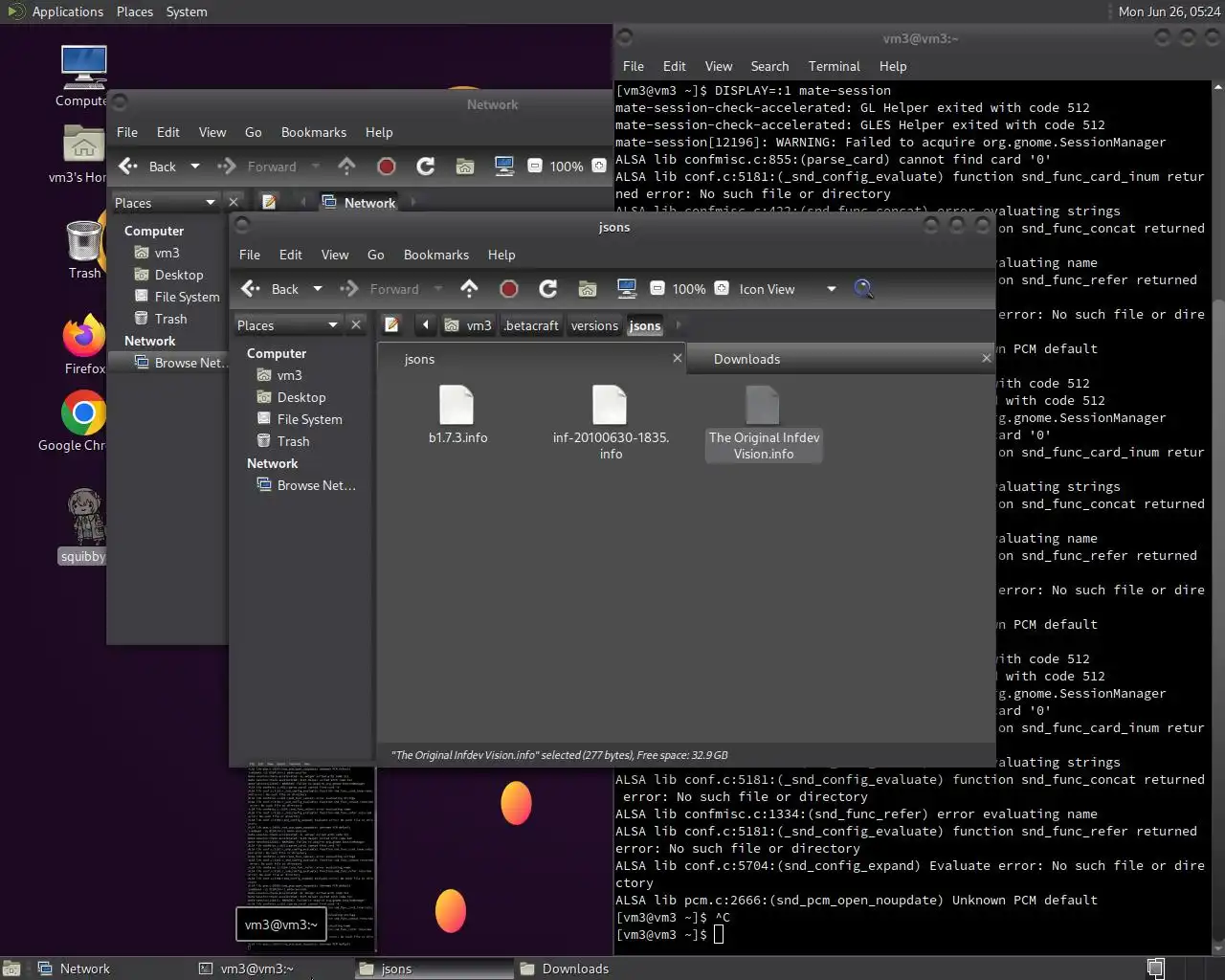Viewport: 1225px width, 980px height.
Task: Reload the Network window
Action: coord(426,167)
